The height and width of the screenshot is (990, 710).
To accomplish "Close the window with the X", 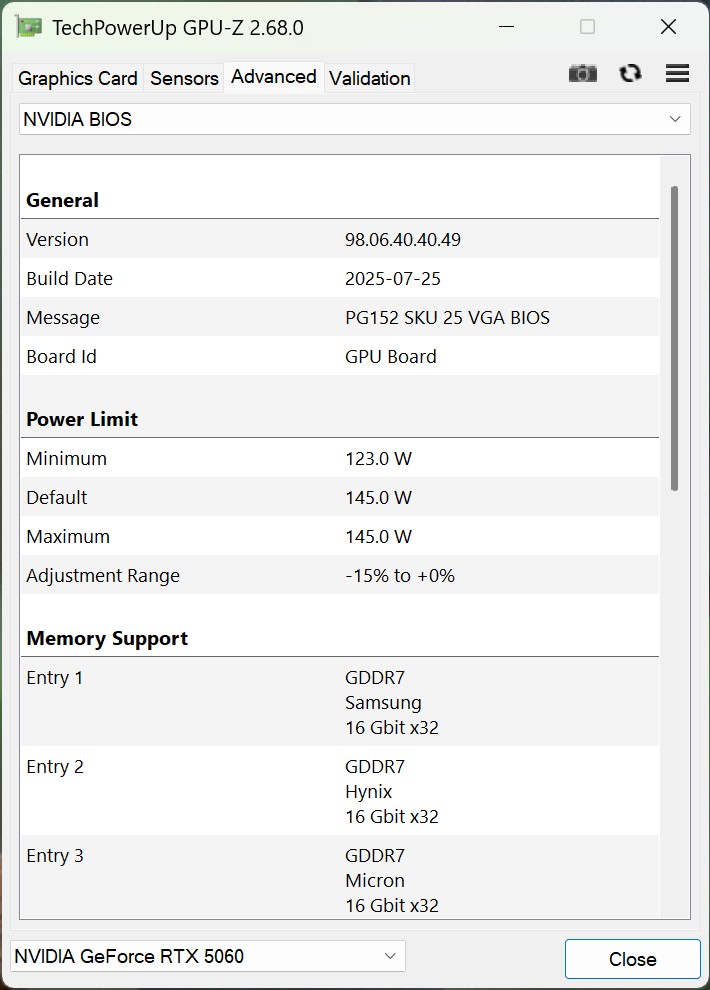I will tap(668, 27).
